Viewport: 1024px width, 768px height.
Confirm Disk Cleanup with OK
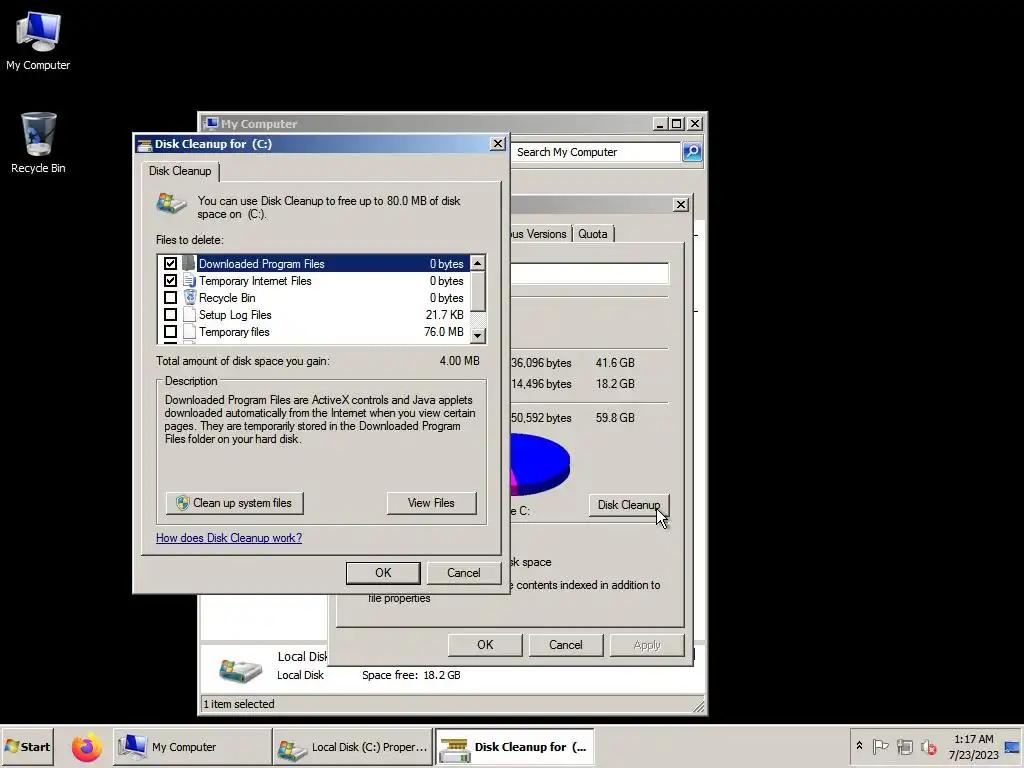pyautogui.click(x=383, y=573)
